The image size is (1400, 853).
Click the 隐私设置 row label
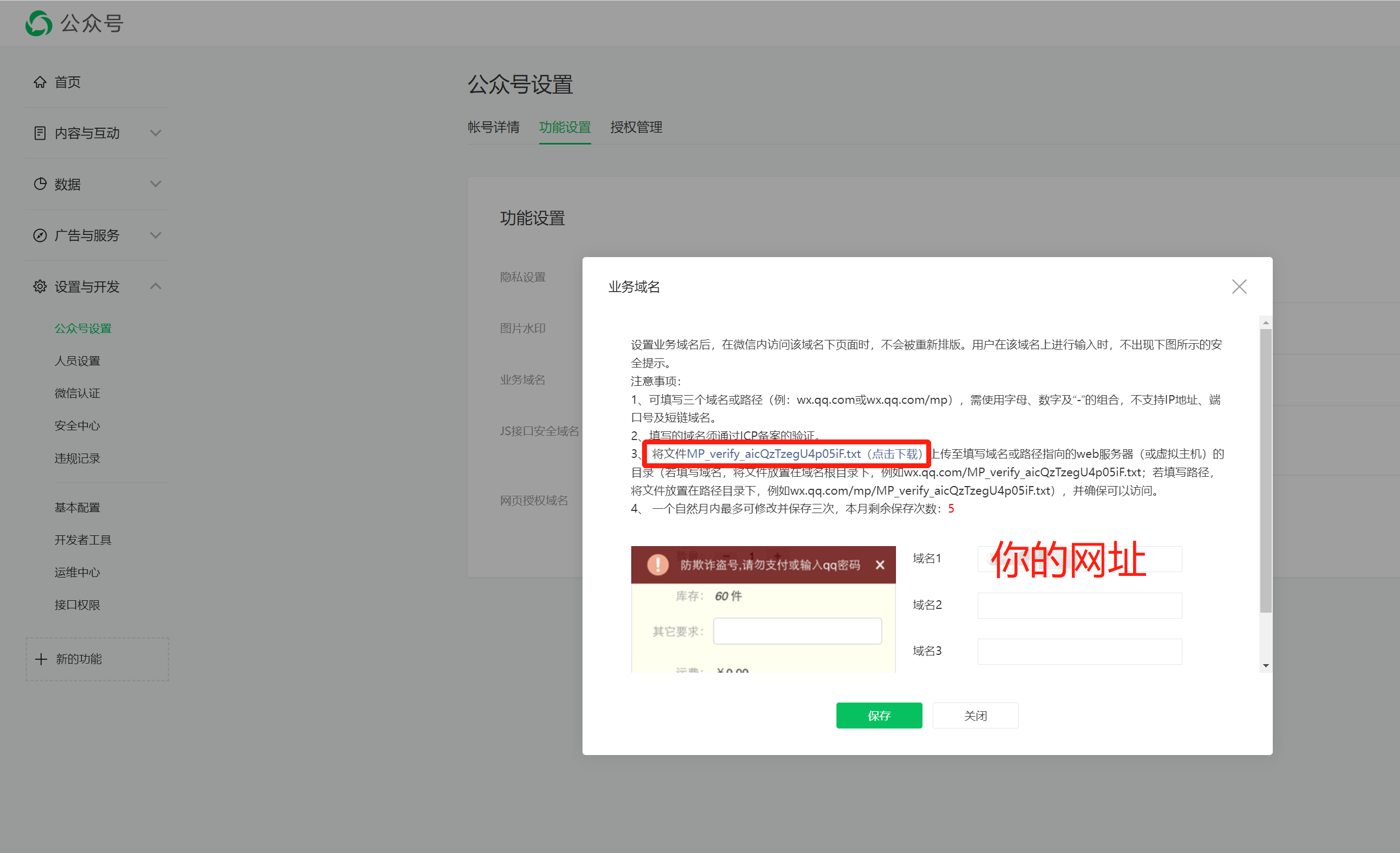pyautogui.click(x=523, y=277)
